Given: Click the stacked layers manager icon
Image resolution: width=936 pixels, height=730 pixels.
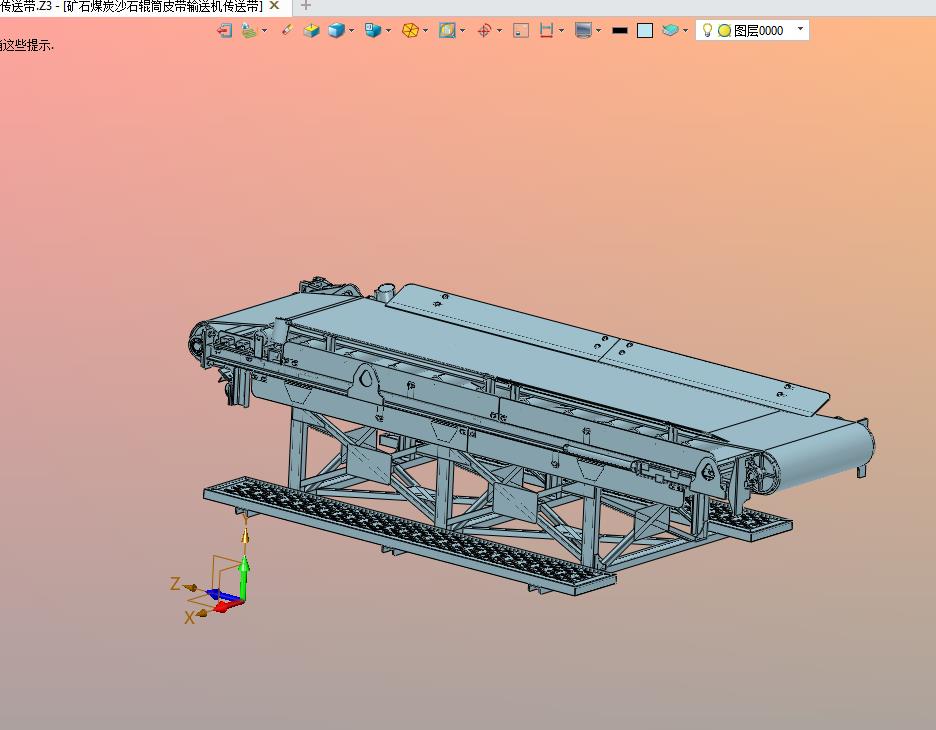Looking at the screenshot, I should pyautogui.click(x=671, y=31).
